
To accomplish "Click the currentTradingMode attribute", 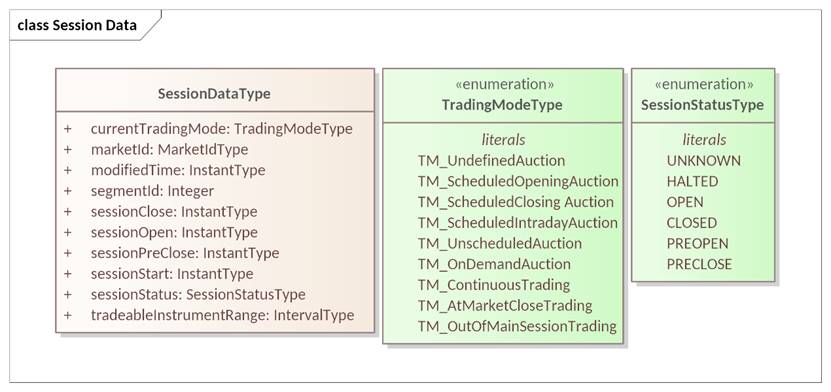I will (222, 129).
